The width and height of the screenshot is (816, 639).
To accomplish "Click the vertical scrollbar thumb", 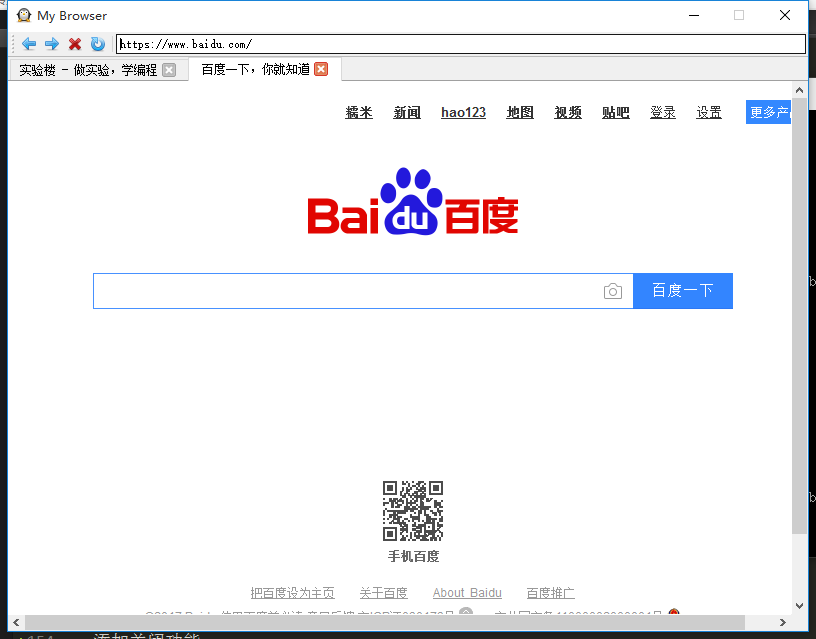I will click(x=799, y=316).
